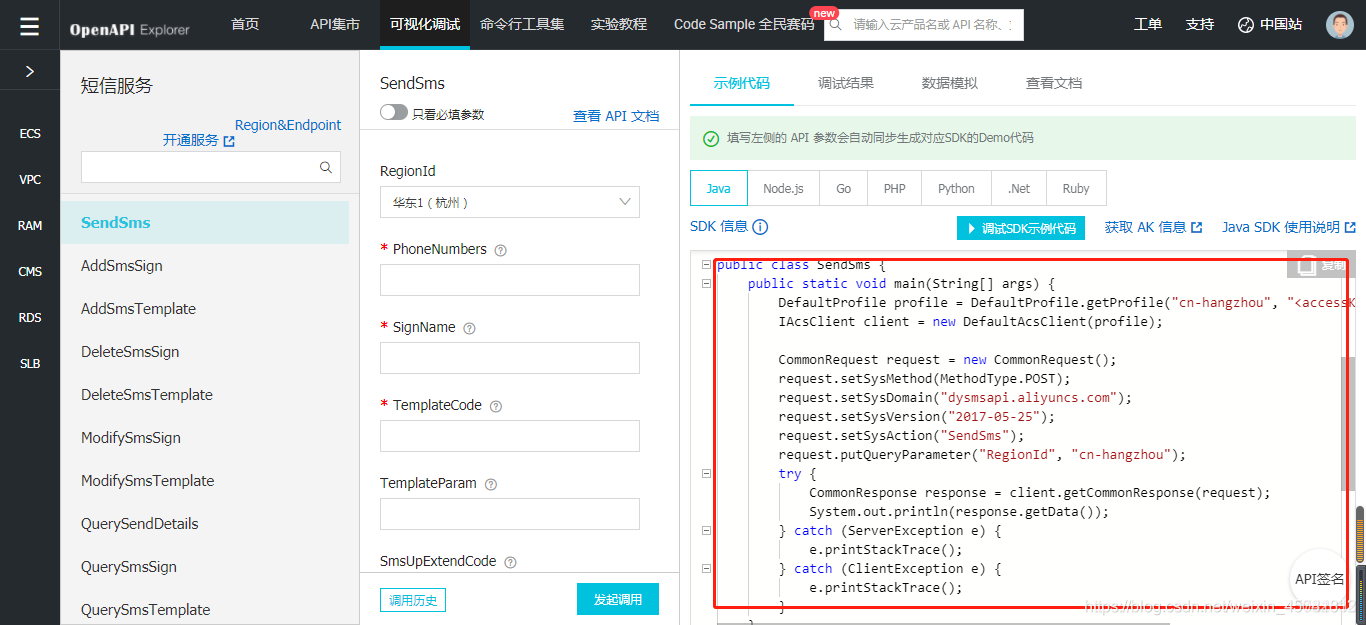Click the help icon next to SignName
The height and width of the screenshot is (625, 1366).
pyautogui.click(x=469, y=328)
